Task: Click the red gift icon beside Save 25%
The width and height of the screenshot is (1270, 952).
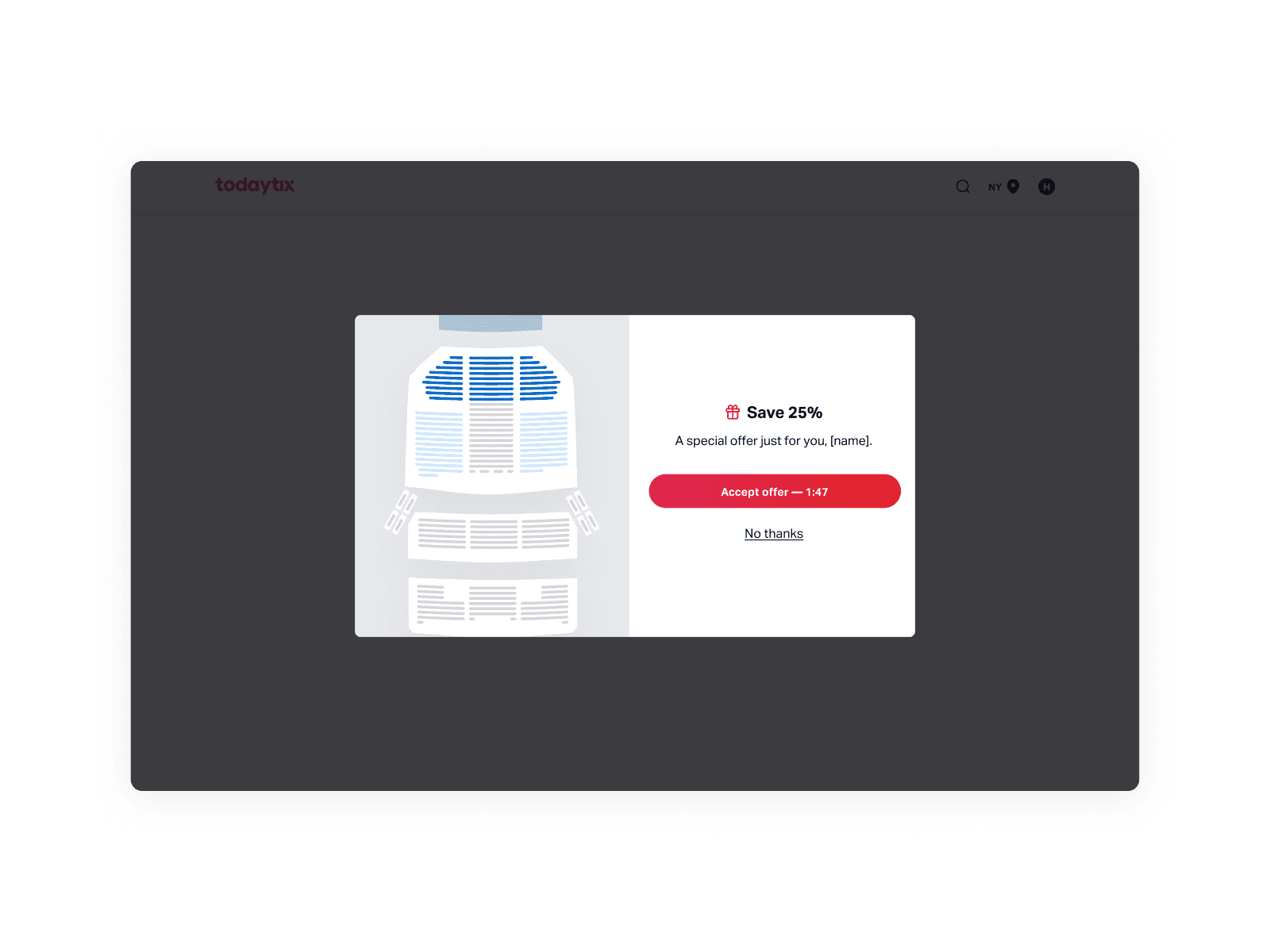Action: coord(731,412)
